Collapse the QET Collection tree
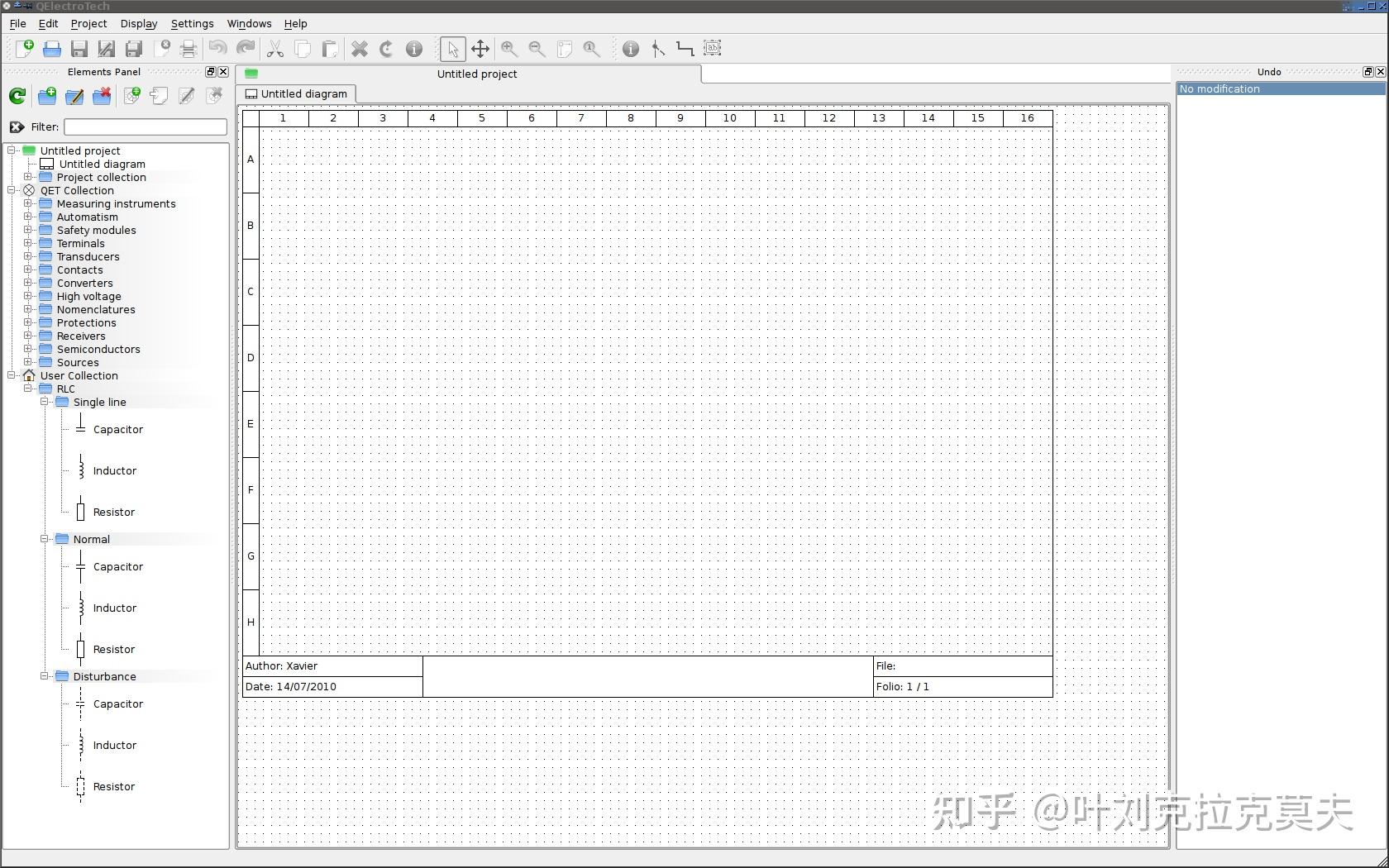 point(11,190)
